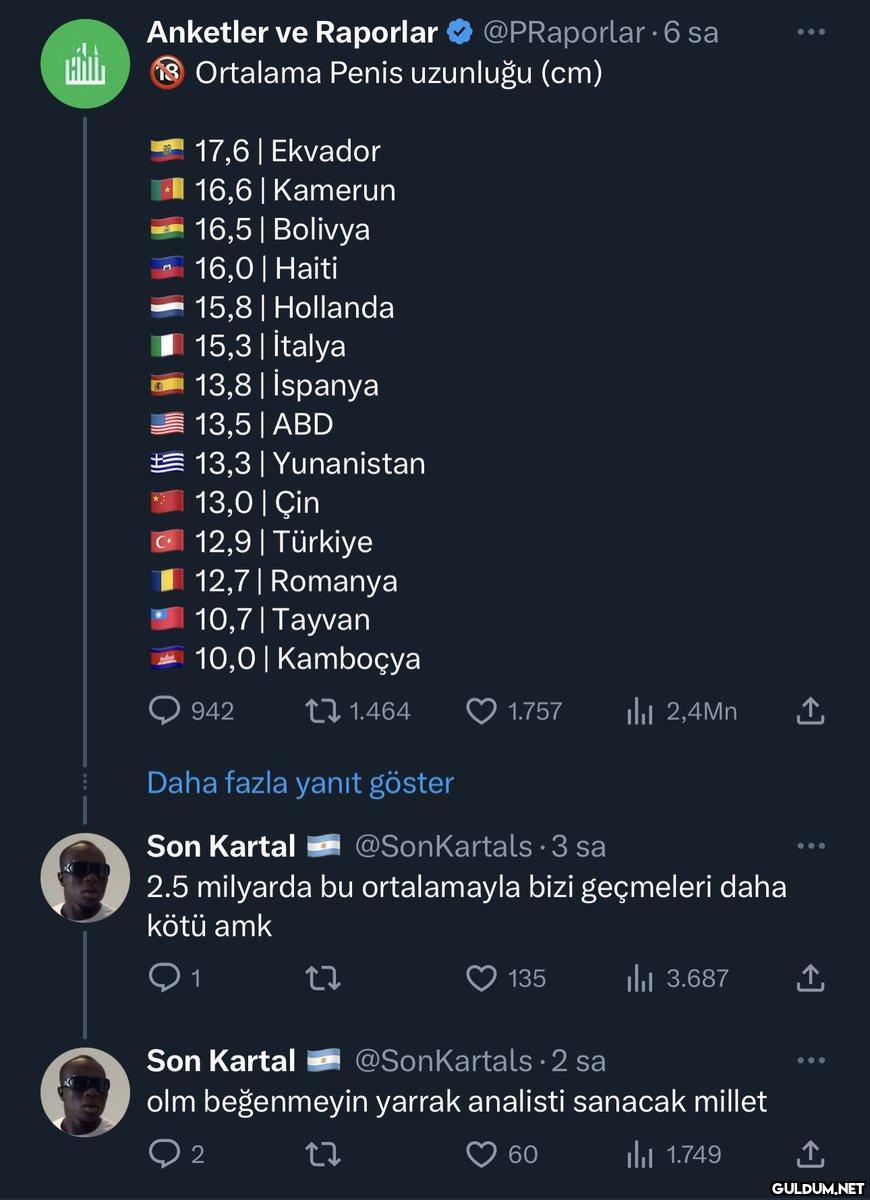Viewport: 870px width, 1200px height.
Task: Like the reply with 135 likes
Action: (481, 978)
